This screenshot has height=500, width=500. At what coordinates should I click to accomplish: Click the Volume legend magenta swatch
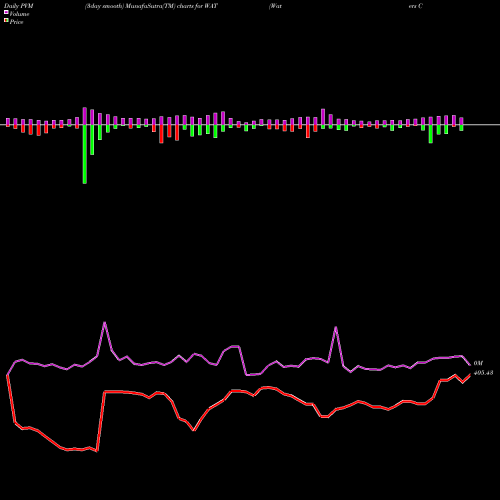point(6,12)
